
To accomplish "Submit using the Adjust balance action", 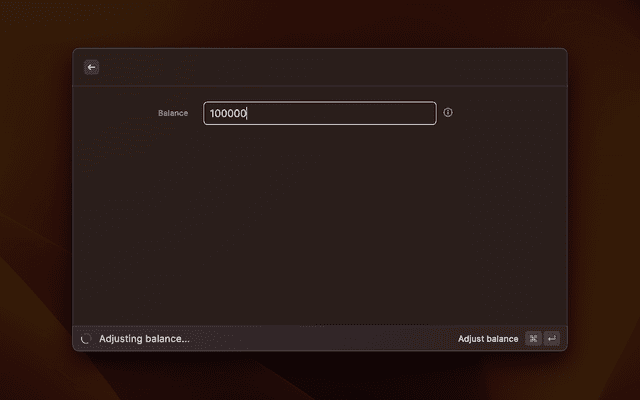I will (488, 339).
